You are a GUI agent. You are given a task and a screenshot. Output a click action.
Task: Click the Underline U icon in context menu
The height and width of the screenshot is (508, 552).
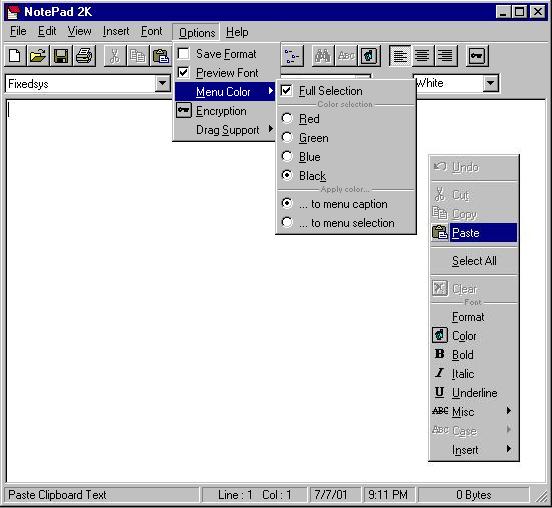[x=439, y=392]
